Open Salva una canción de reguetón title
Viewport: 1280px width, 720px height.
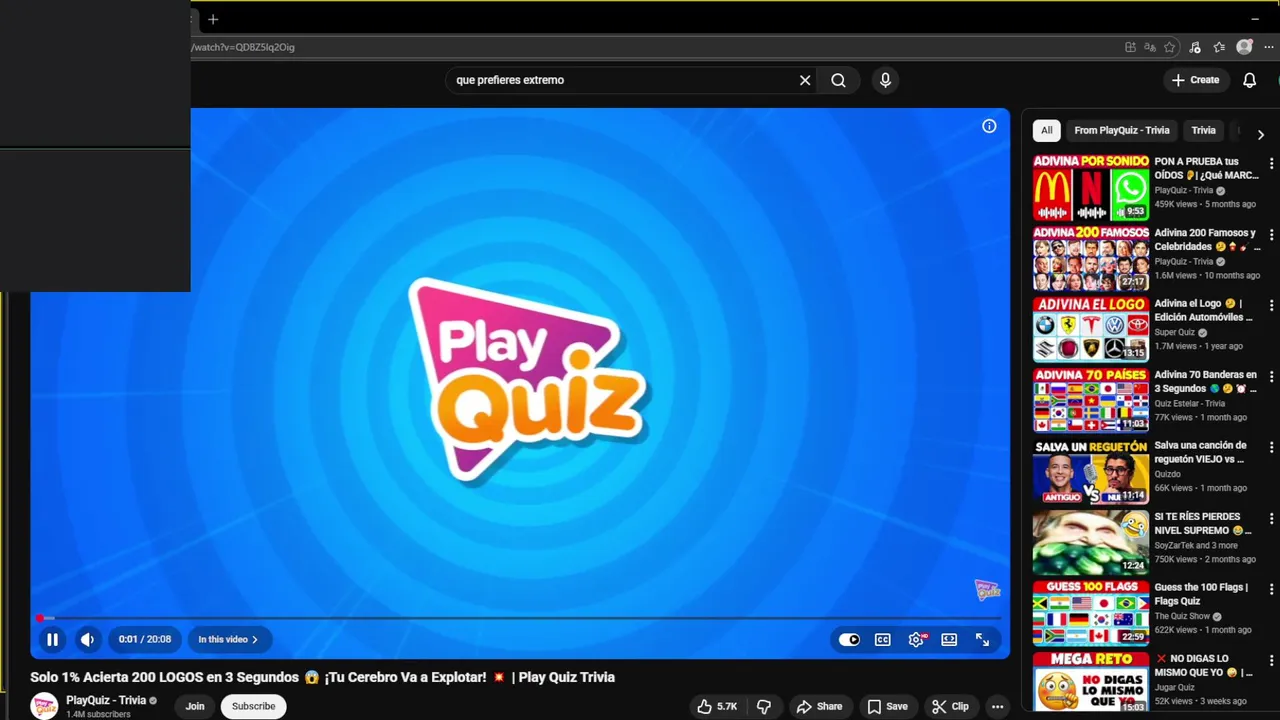(1200, 453)
